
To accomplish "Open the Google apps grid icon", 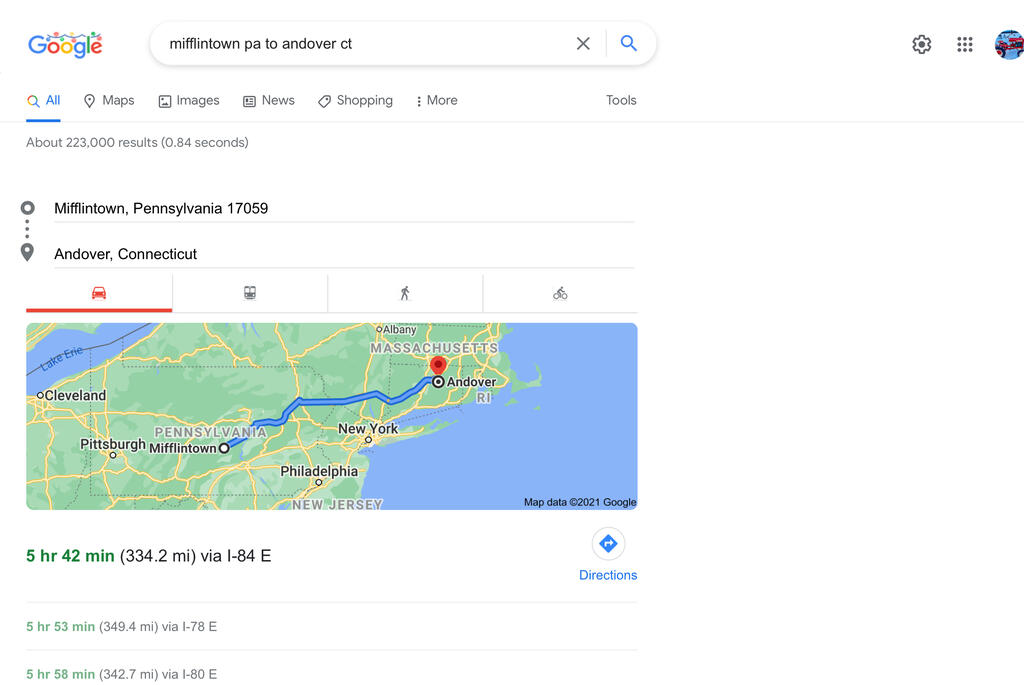I will coord(965,44).
